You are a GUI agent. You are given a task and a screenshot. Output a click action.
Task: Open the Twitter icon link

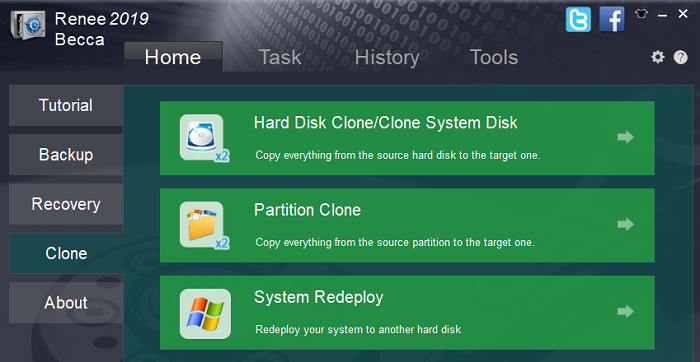pyautogui.click(x=578, y=19)
